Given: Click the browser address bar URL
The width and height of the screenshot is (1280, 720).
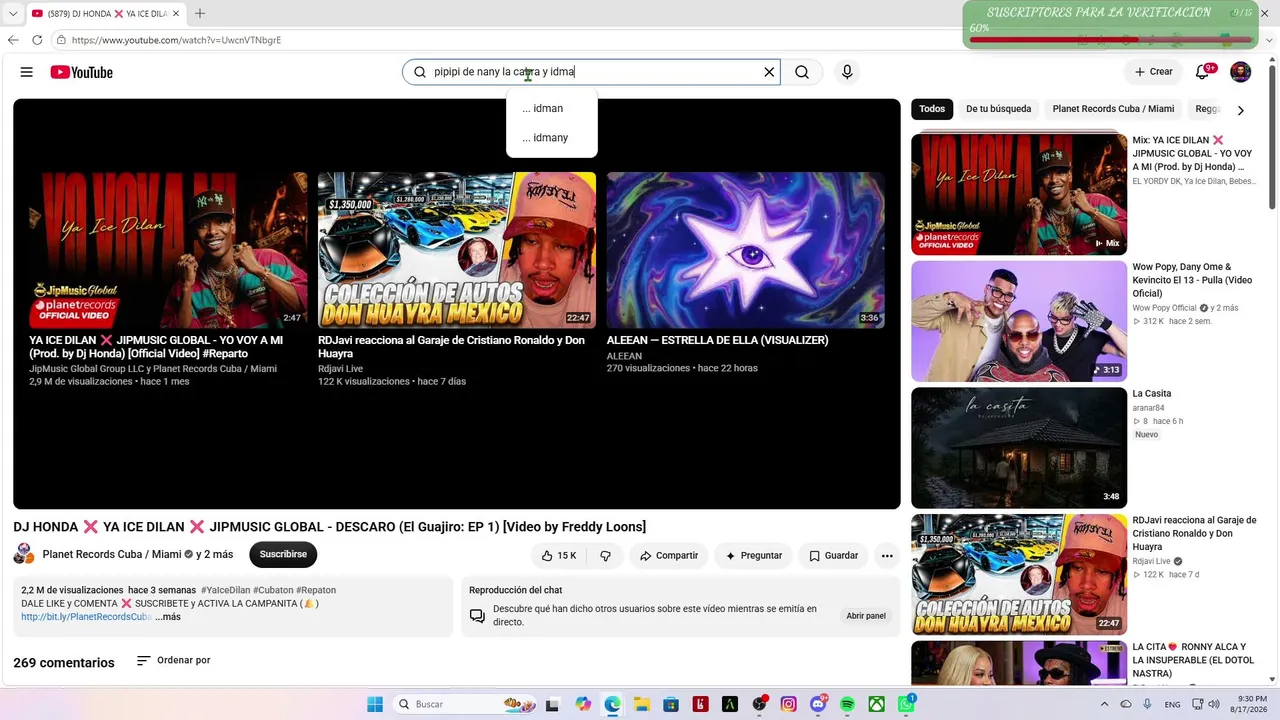Looking at the screenshot, I should [176, 40].
